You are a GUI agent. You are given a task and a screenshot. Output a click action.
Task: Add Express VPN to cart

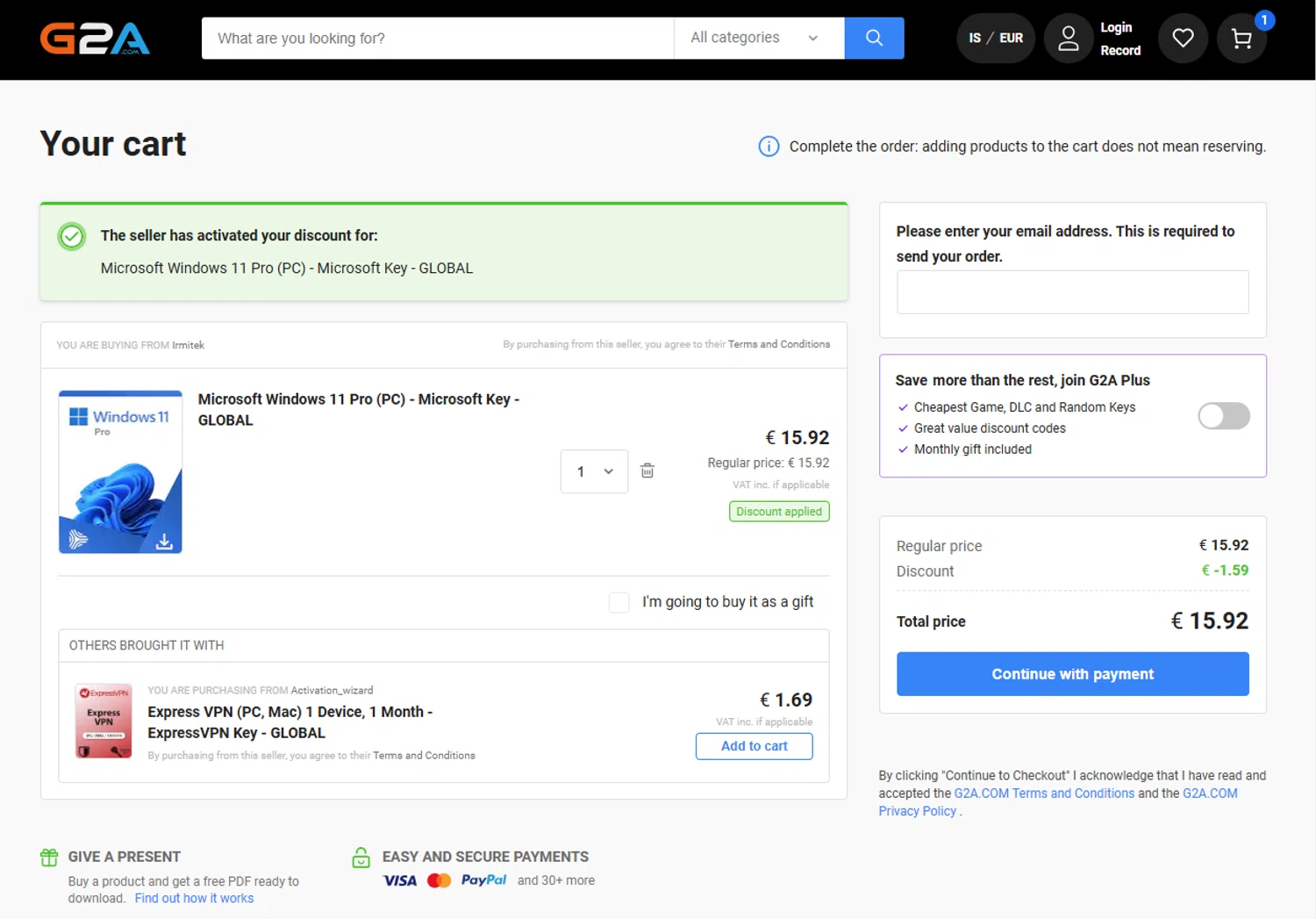[754, 746]
